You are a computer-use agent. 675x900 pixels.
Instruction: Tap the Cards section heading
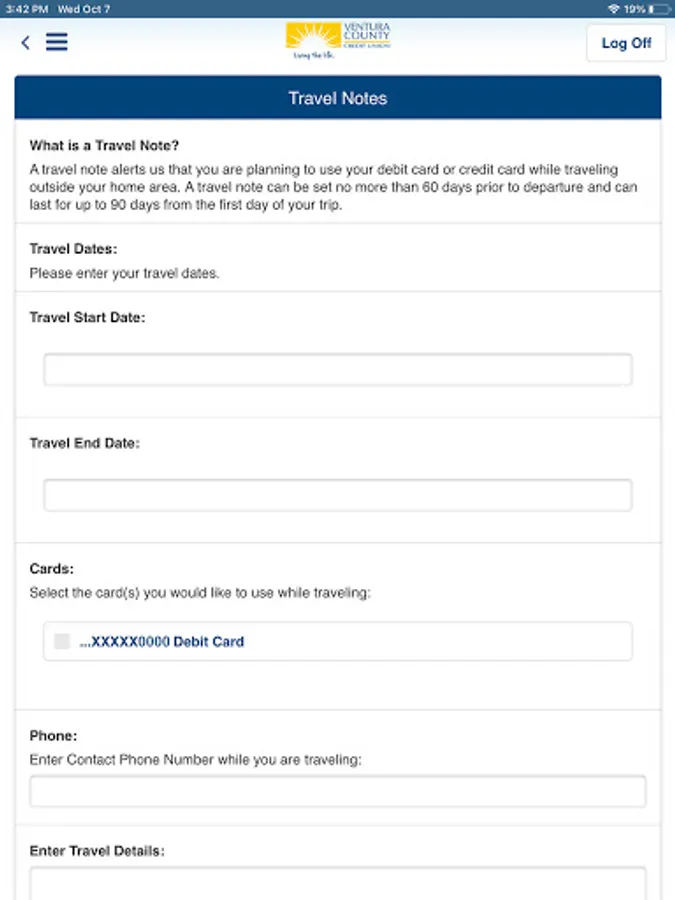click(x=51, y=569)
